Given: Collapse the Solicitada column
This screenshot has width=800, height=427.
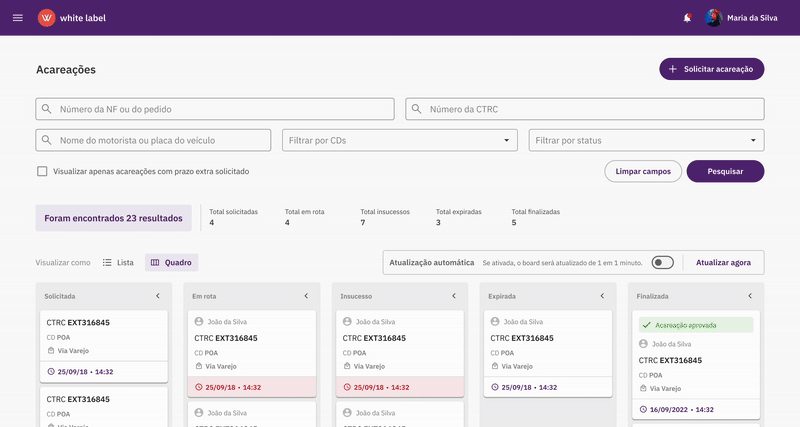Looking at the screenshot, I should [x=158, y=296].
